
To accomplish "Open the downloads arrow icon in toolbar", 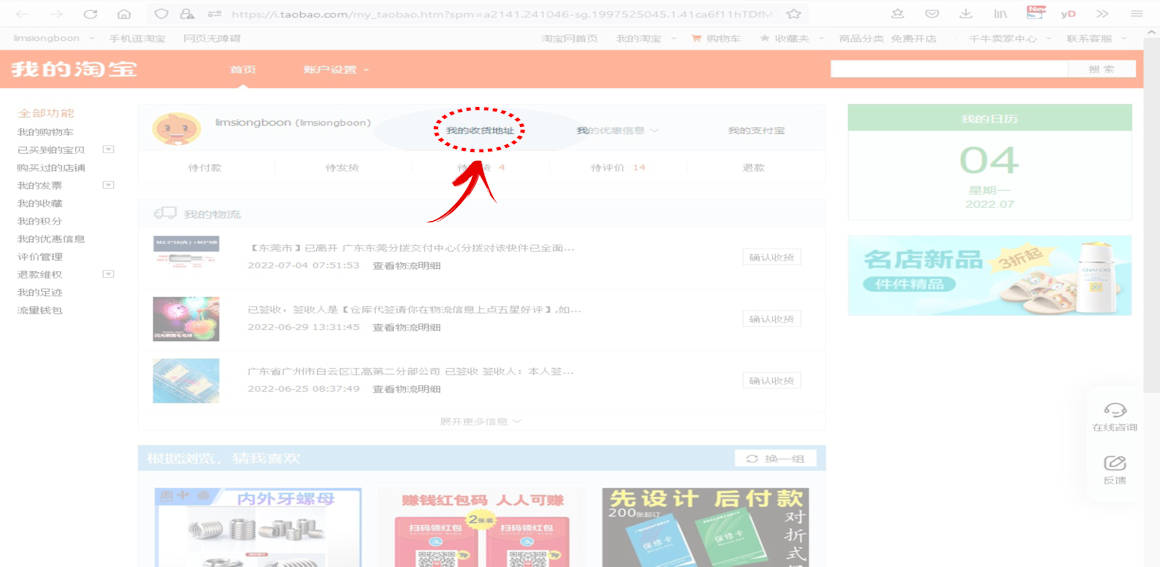I will 966,14.
